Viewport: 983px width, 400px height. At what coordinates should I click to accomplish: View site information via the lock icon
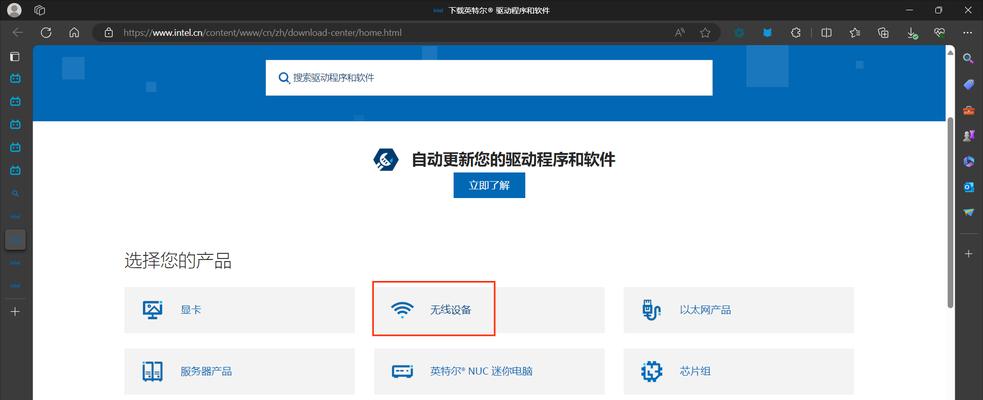108,33
